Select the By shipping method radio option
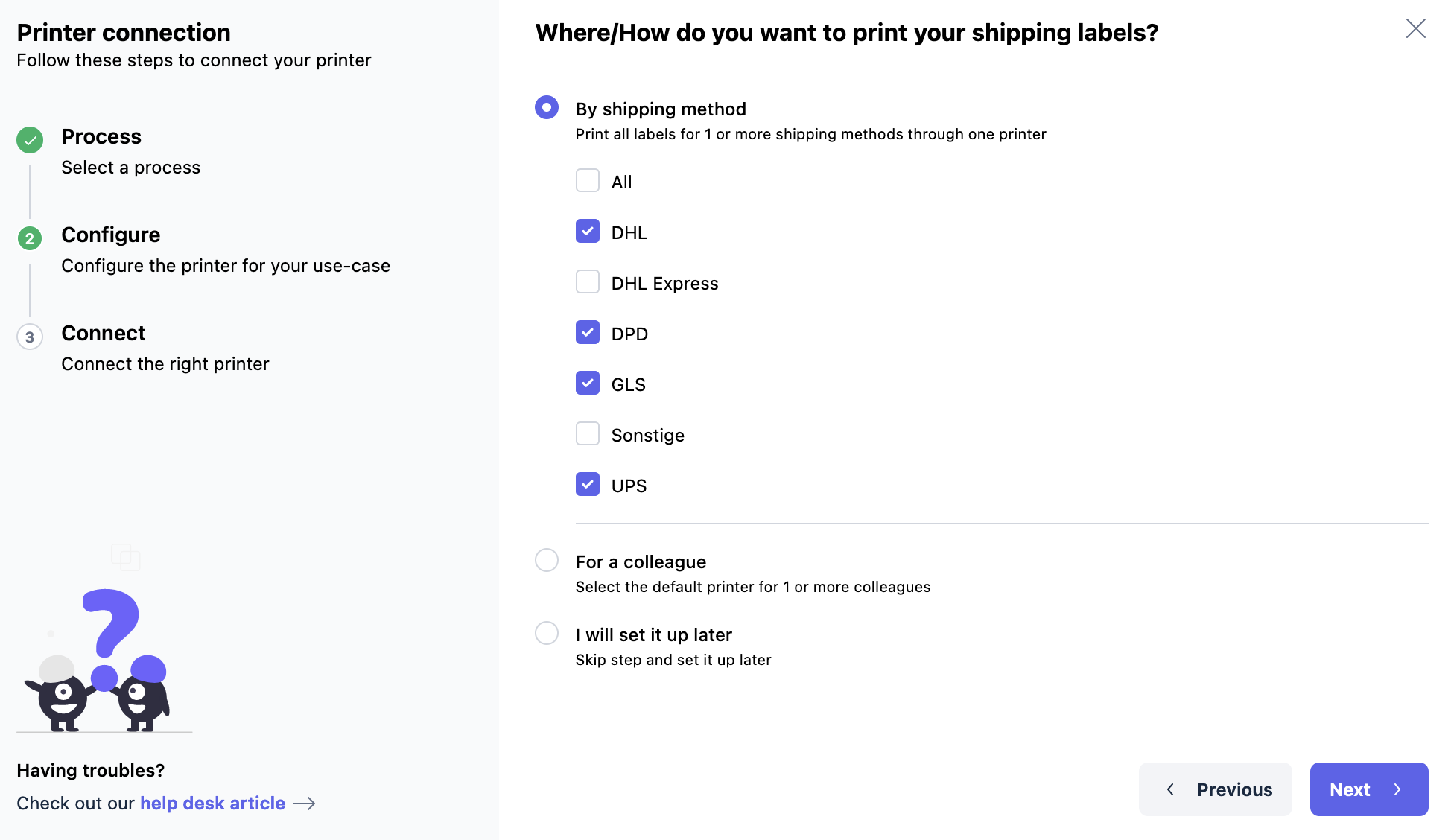Image resolution: width=1451 pixels, height=840 pixels. coord(547,108)
